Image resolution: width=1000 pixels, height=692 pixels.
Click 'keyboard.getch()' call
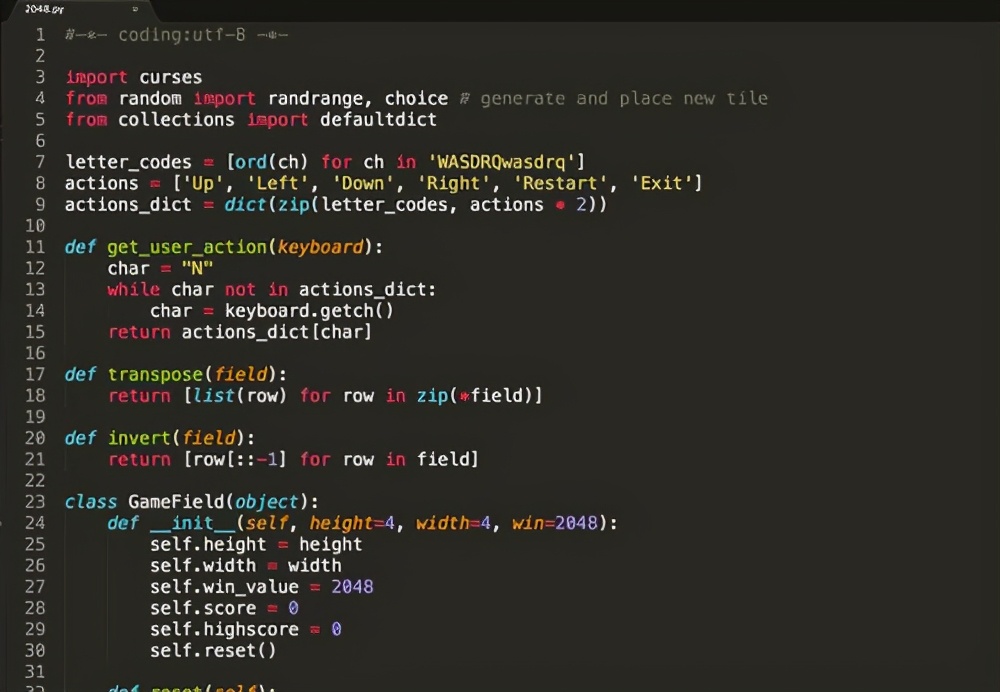pyautogui.click(x=309, y=311)
